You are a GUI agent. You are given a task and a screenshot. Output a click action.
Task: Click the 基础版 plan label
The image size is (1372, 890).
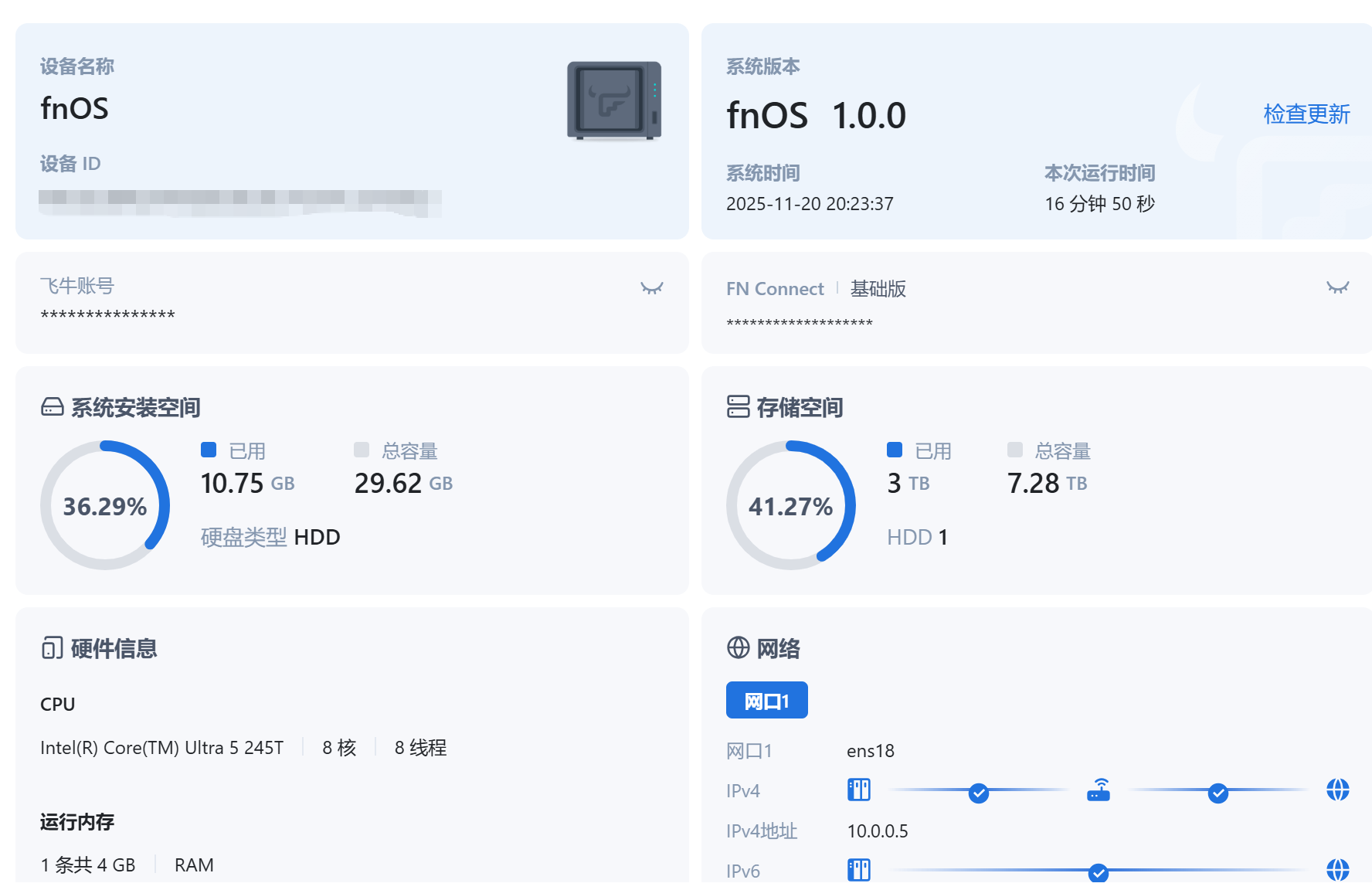[x=878, y=289]
